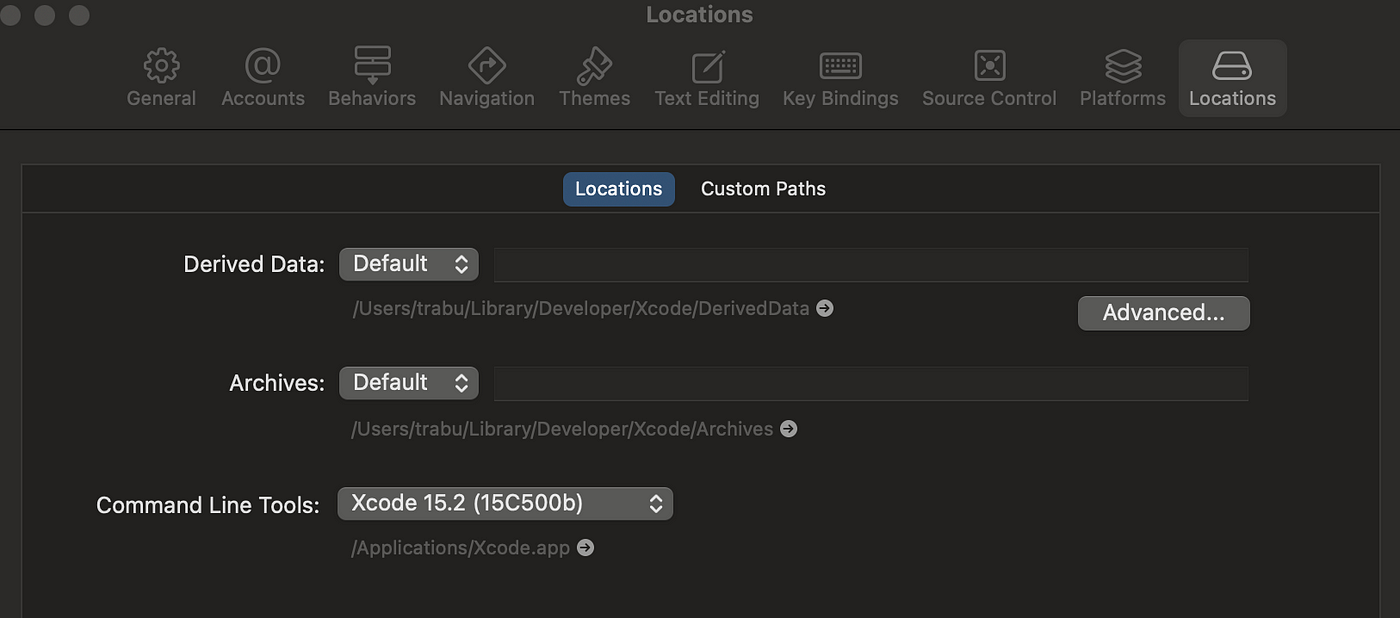Click the /Users/trabu/Library/Developer/Xcode/DerivedData path text
The width and height of the screenshot is (1400, 618).
pyautogui.click(x=581, y=308)
